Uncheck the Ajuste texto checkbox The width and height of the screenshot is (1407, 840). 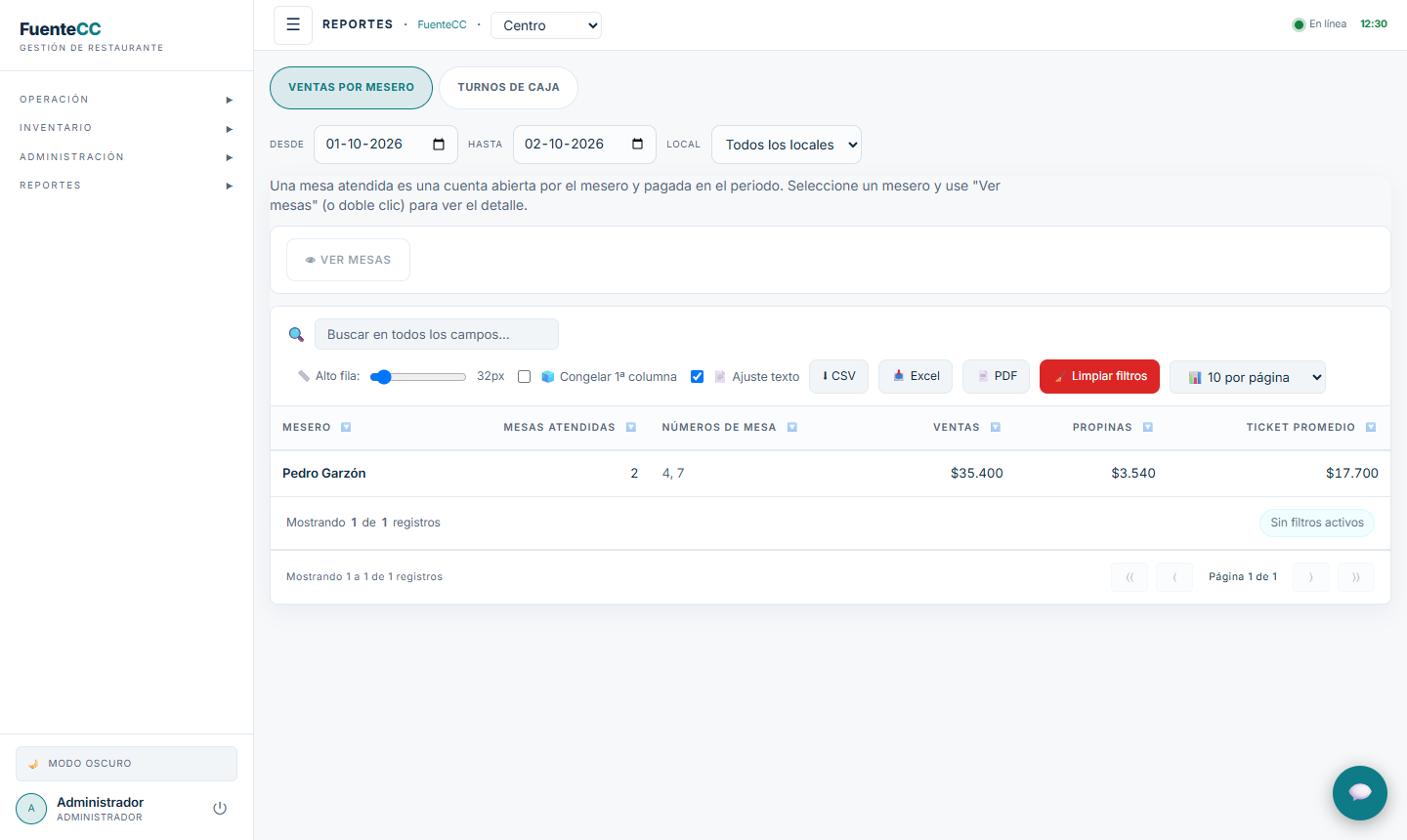click(x=698, y=377)
